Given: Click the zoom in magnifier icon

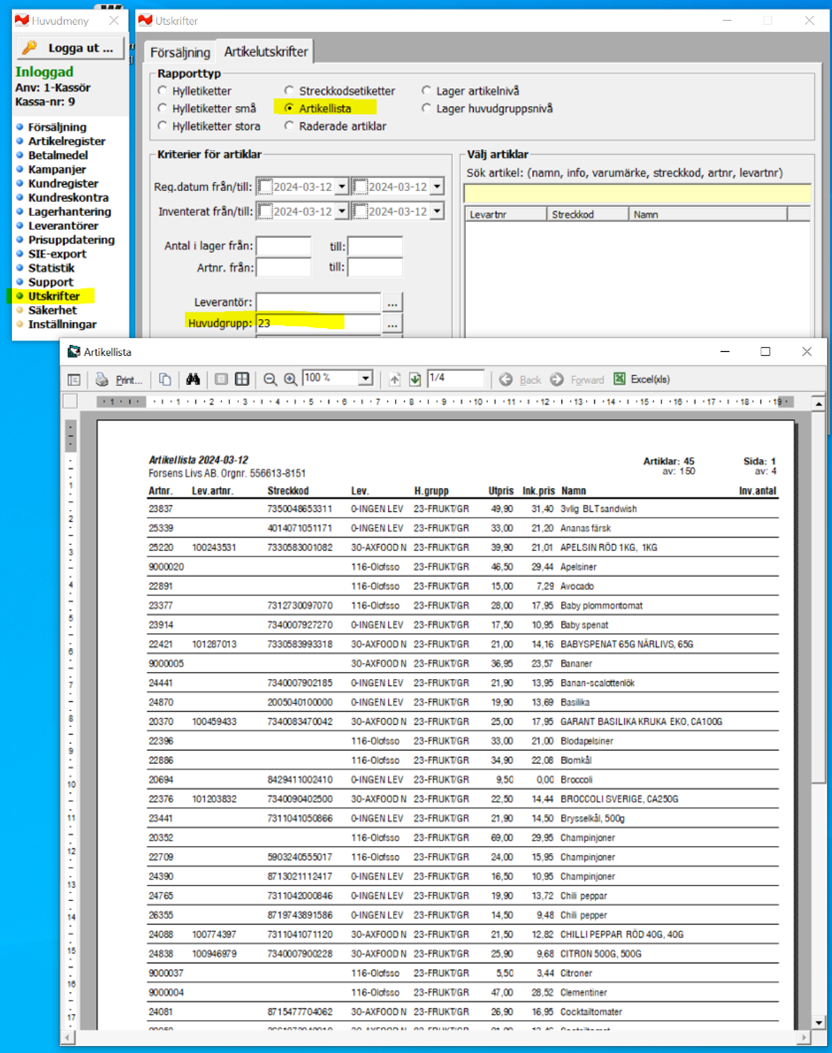Looking at the screenshot, I should pyautogui.click(x=290, y=380).
